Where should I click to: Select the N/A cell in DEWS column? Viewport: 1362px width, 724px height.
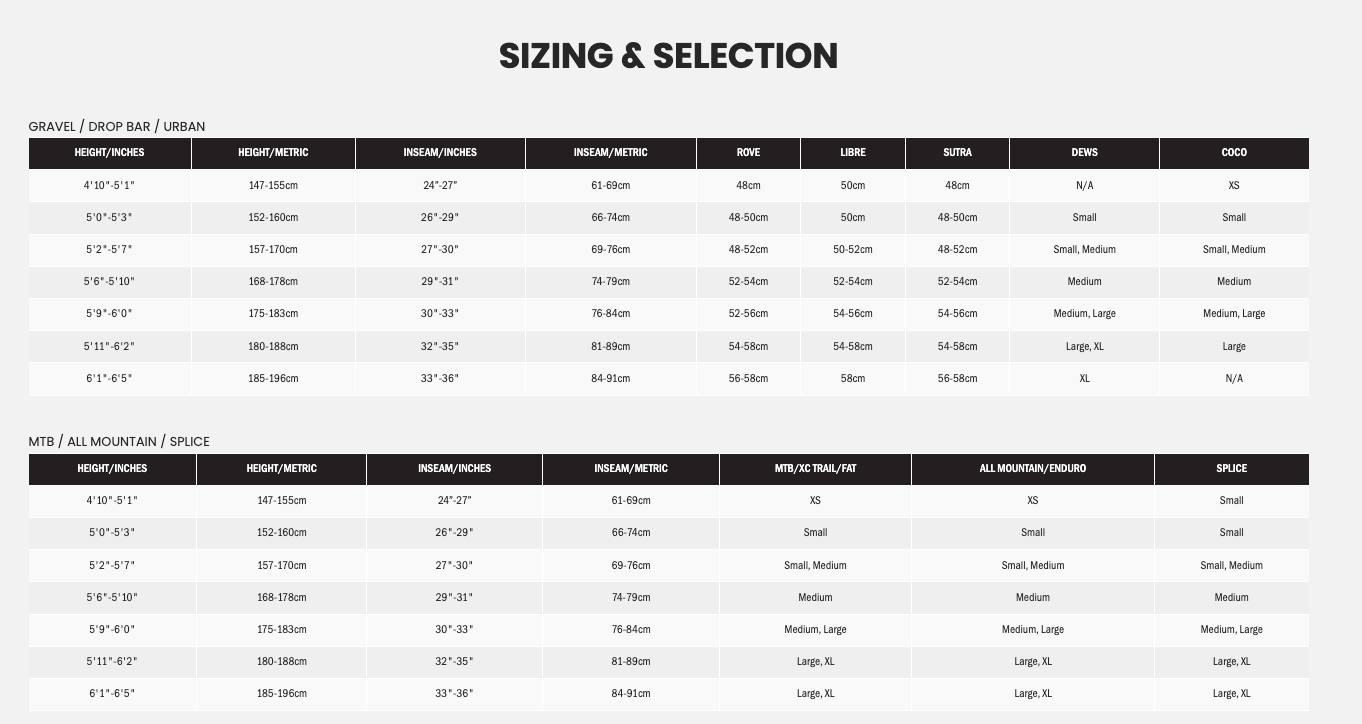pyautogui.click(x=1084, y=185)
